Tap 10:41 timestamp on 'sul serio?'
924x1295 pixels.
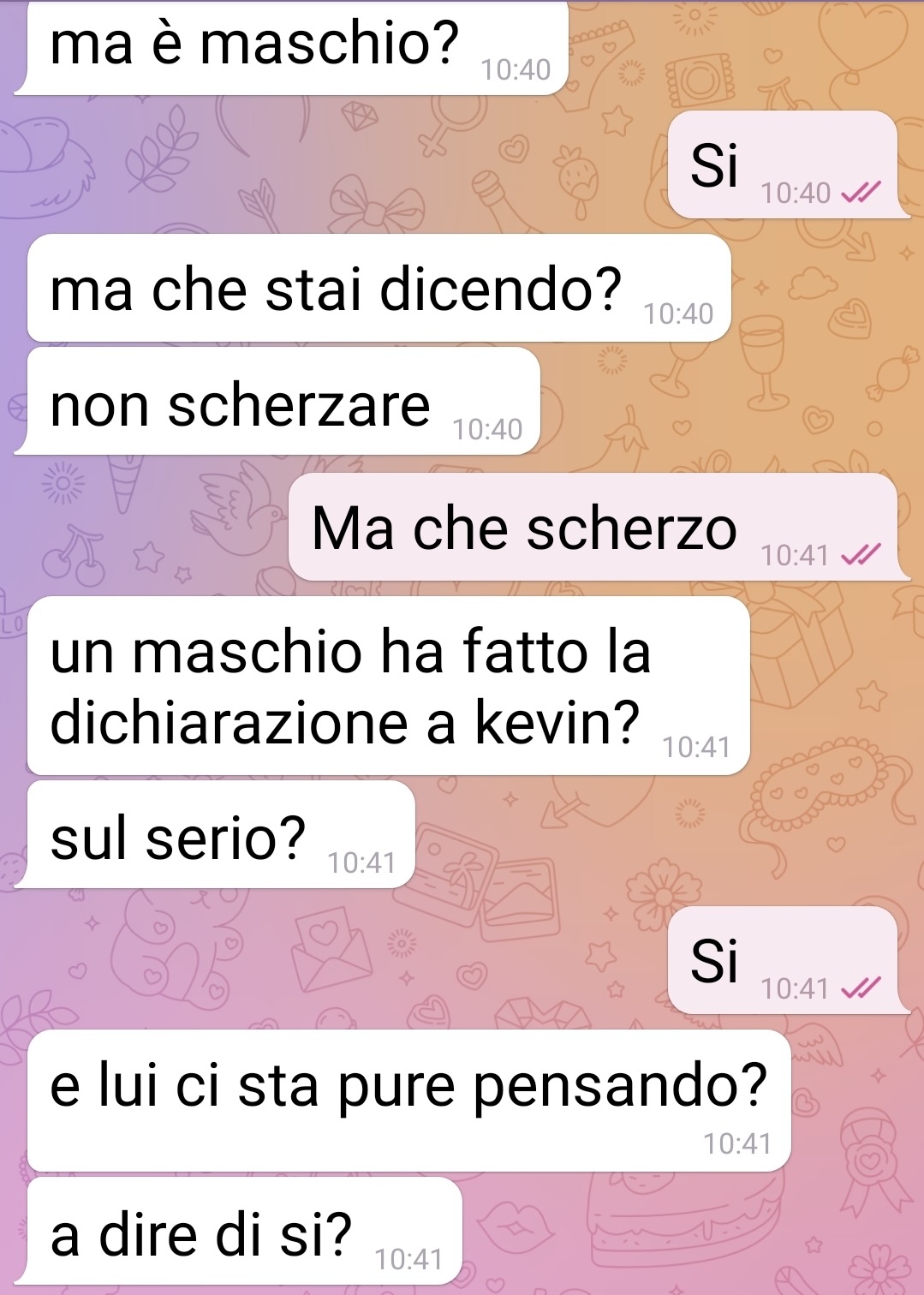tap(361, 862)
